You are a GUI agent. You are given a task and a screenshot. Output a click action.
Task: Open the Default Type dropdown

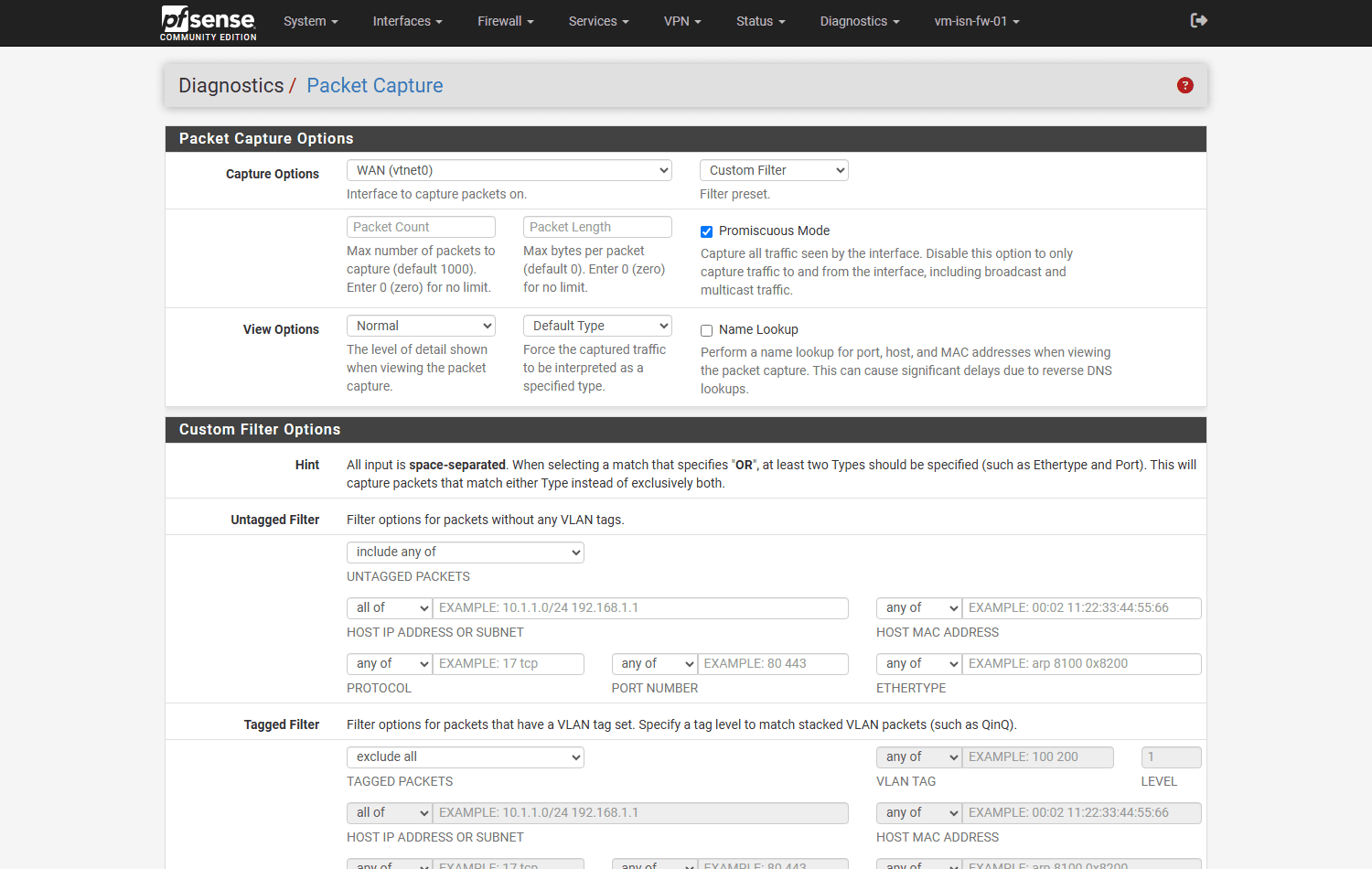[x=597, y=326]
